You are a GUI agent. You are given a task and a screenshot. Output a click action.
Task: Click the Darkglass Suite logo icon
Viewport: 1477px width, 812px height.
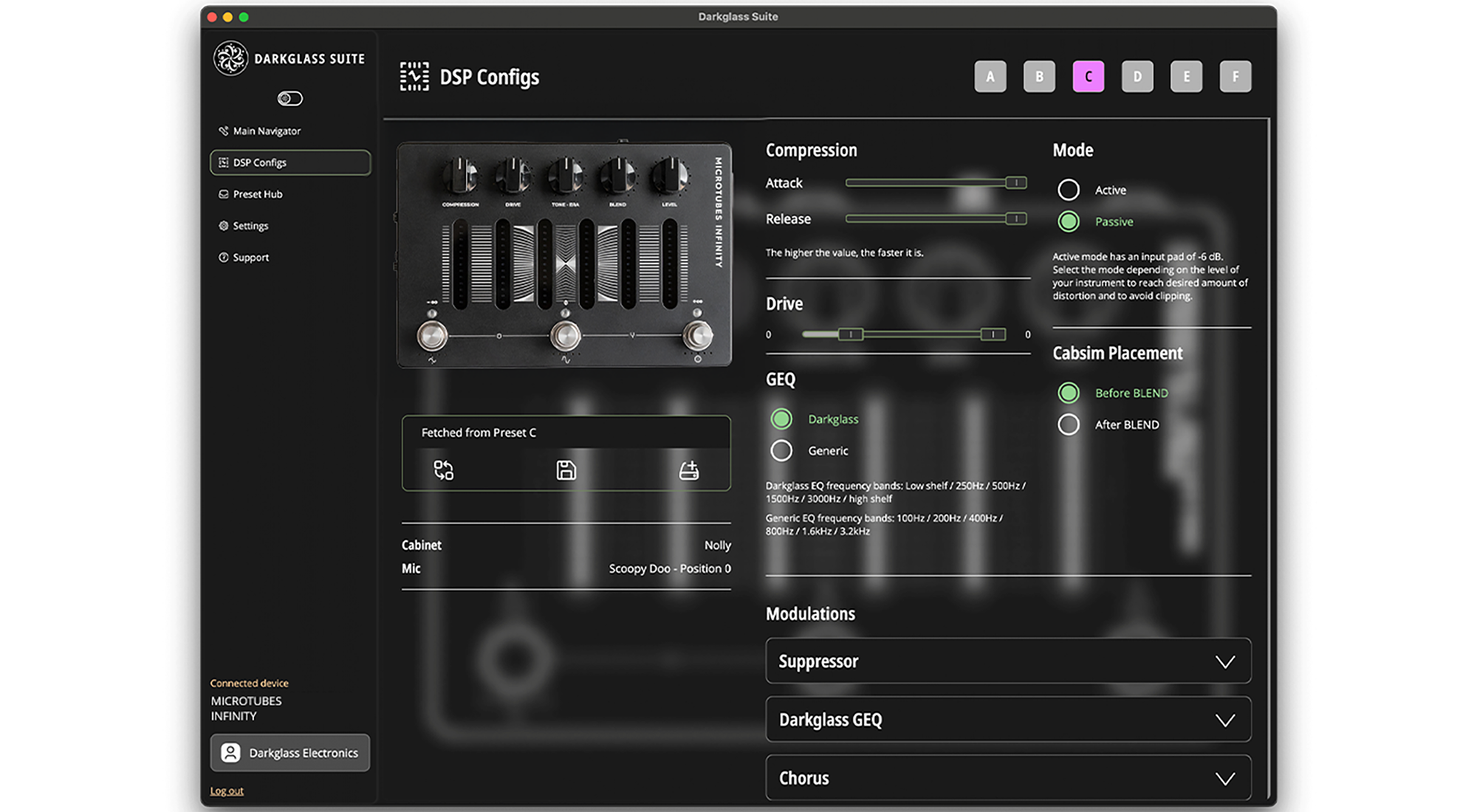pyautogui.click(x=230, y=58)
